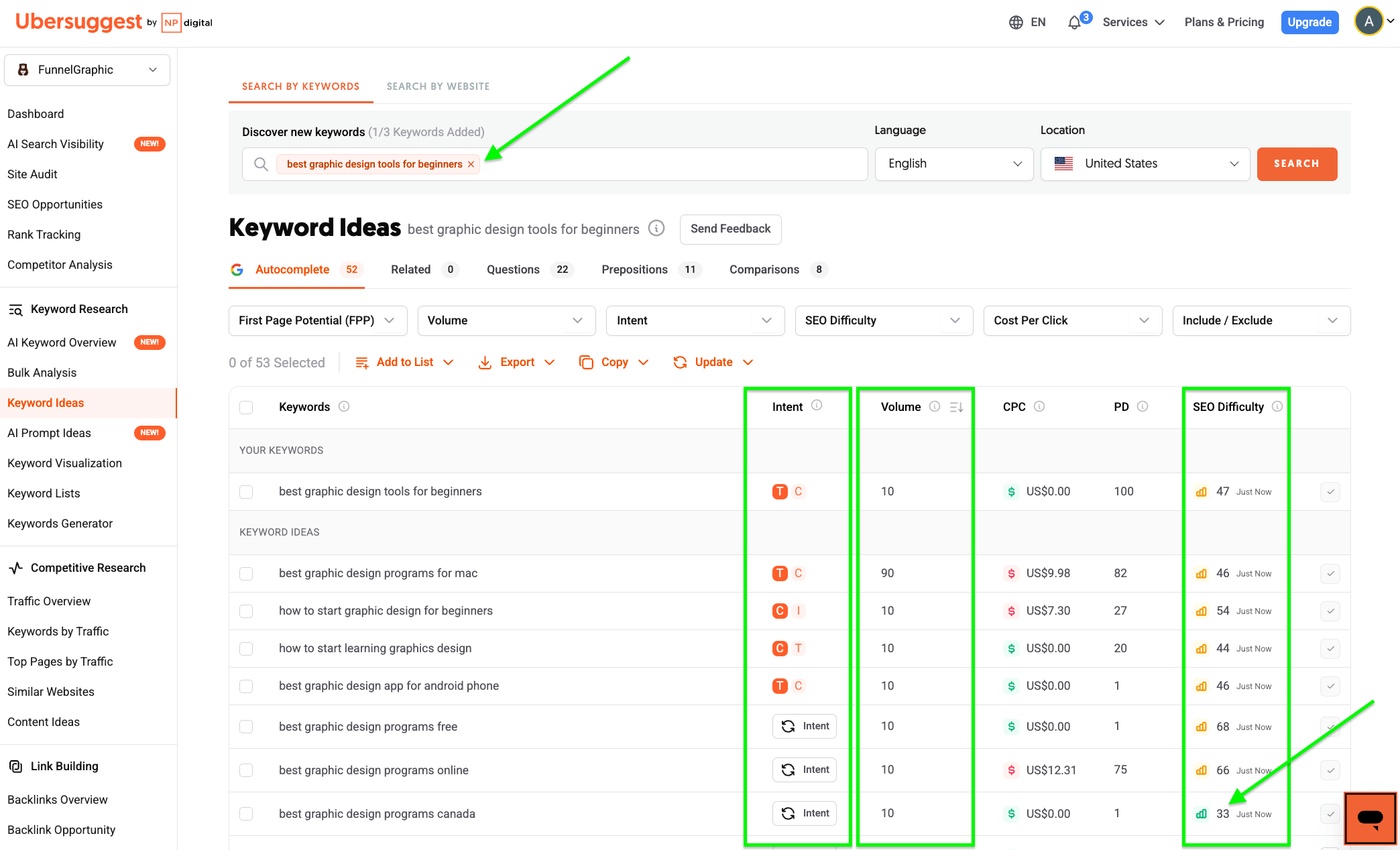Expand the Cost Per Click filter
The height and width of the screenshot is (850, 1400).
pos(1072,320)
